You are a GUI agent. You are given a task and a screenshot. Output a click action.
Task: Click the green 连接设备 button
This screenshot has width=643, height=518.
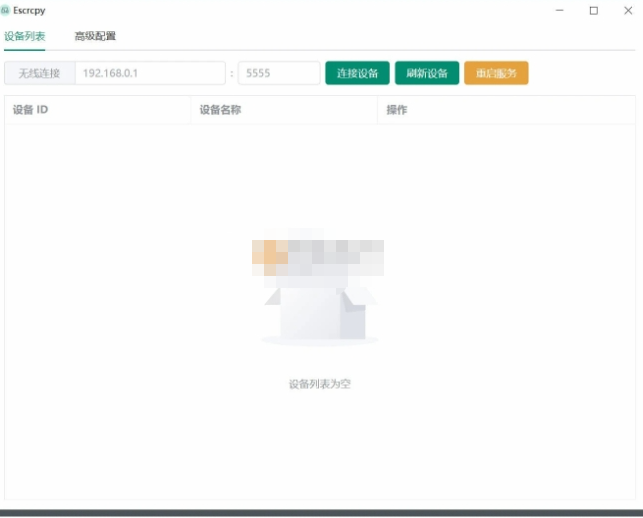tap(357, 73)
